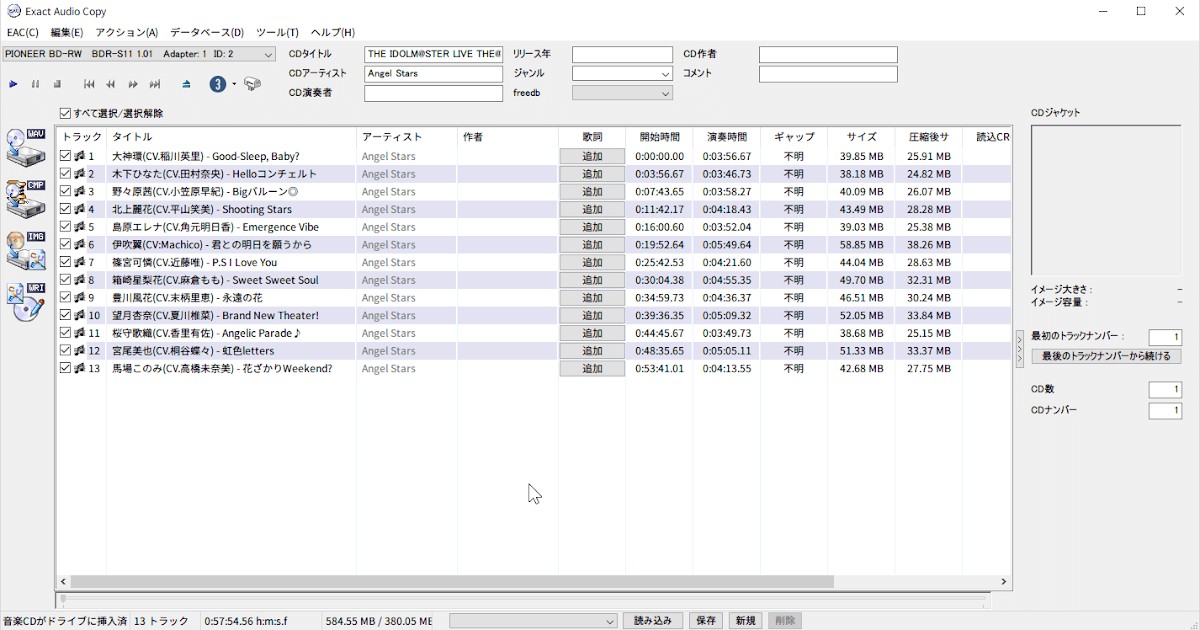This screenshot has height=630, width=1200.
Task: Click the CDアーティスト field Angel Stars
Action: [434, 74]
